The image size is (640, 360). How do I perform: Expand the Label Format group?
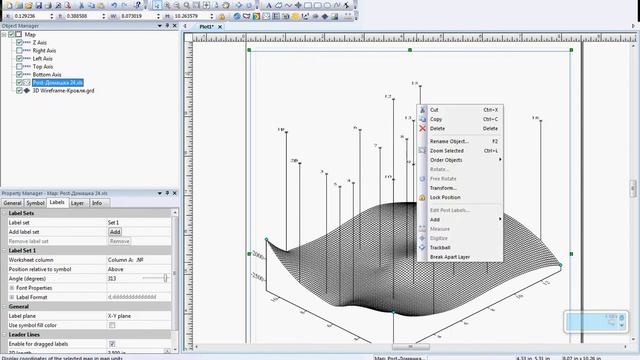pyautogui.click(x=12, y=297)
